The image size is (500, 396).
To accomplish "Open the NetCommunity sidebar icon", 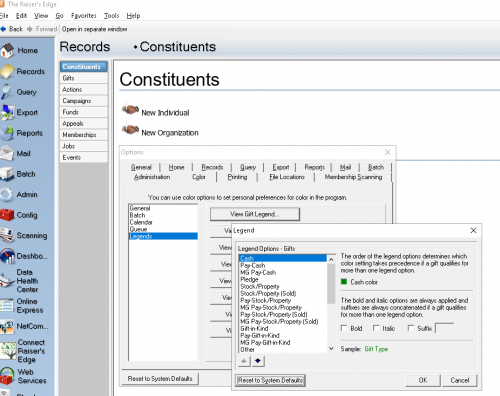I will click(x=7, y=326).
